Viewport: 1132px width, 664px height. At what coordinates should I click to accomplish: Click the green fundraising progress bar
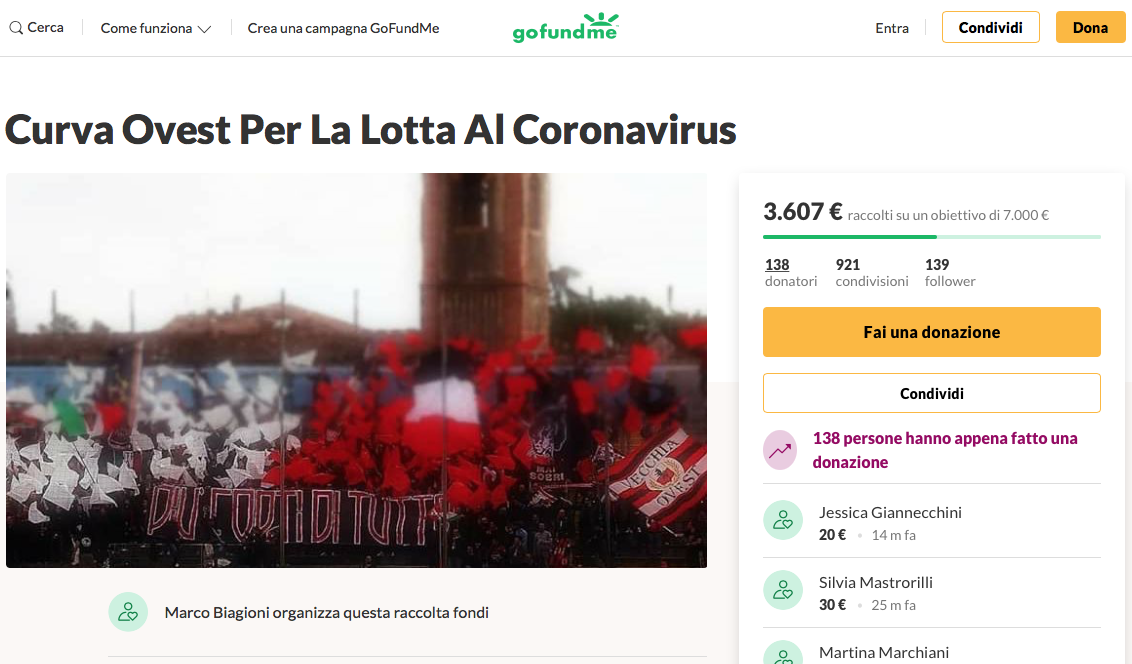931,237
